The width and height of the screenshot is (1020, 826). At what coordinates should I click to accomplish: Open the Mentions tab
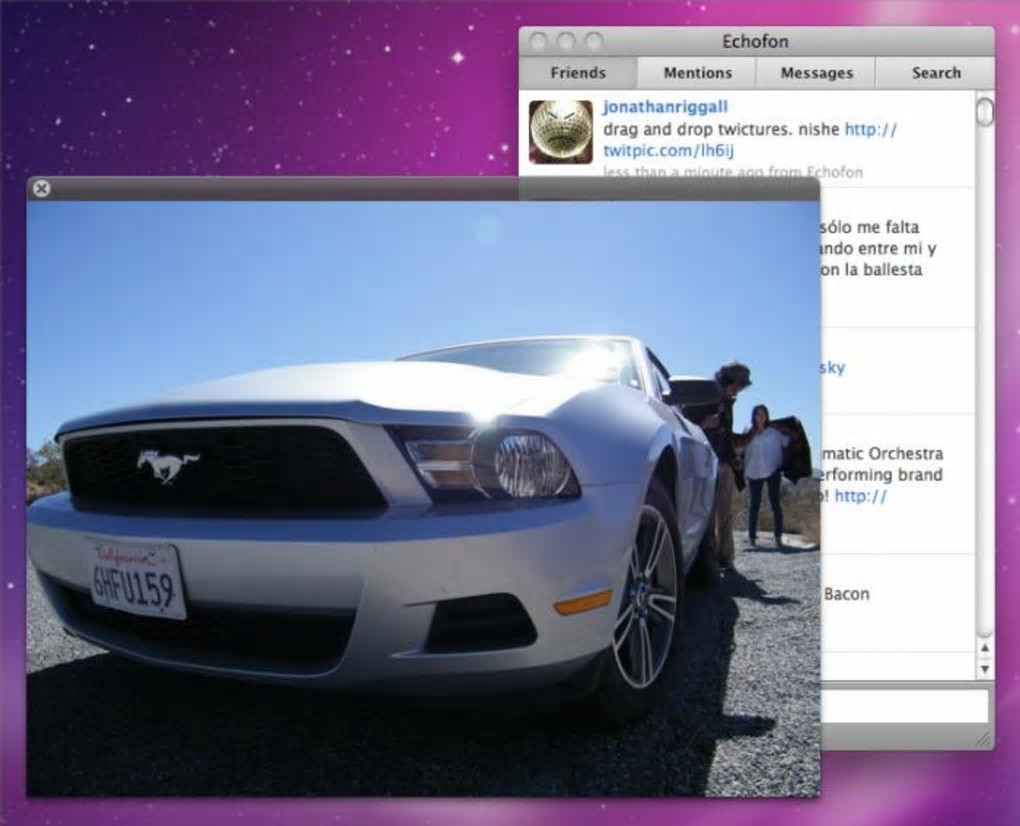pos(697,73)
